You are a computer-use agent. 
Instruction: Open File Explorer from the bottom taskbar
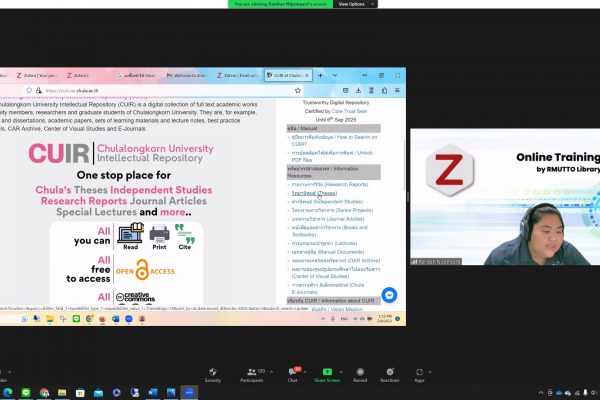click(62, 392)
